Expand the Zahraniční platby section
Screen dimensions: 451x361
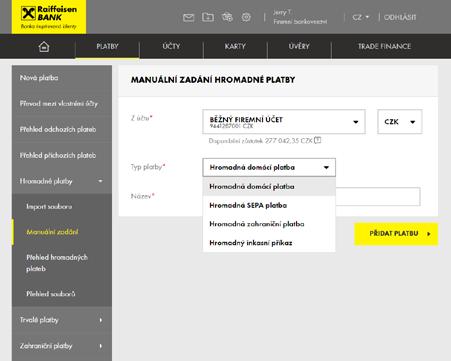point(62,346)
